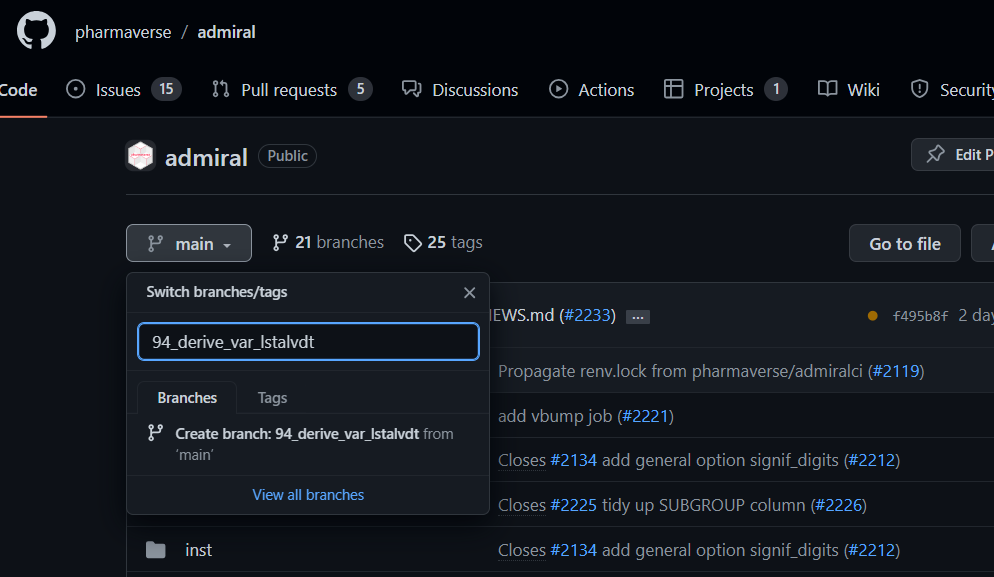Switch to the Tags tab
Viewport: 994px width, 577px height.
click(x=272, y=397)
